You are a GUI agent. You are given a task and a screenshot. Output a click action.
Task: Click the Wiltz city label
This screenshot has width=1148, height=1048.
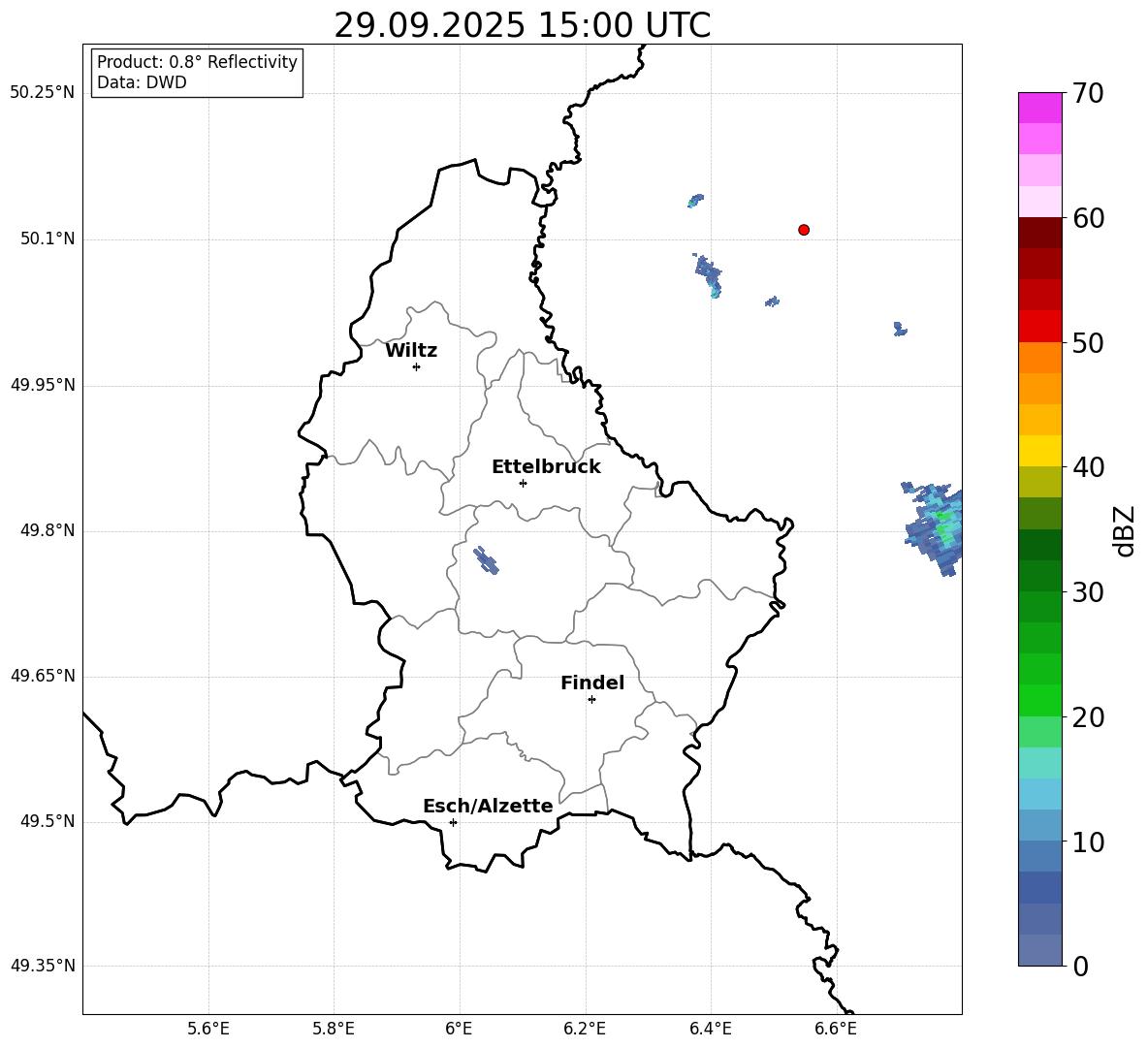click(411, 351)
